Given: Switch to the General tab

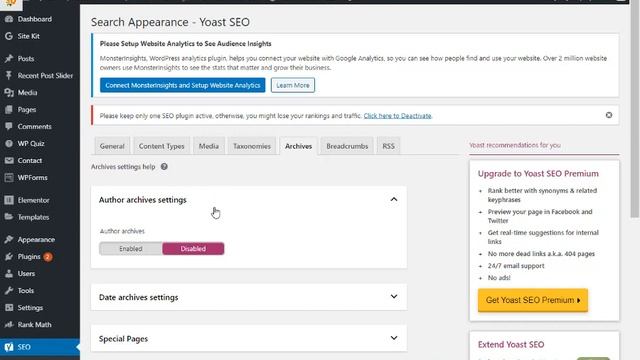Looking at the screenshot, I should coord(112,146).
